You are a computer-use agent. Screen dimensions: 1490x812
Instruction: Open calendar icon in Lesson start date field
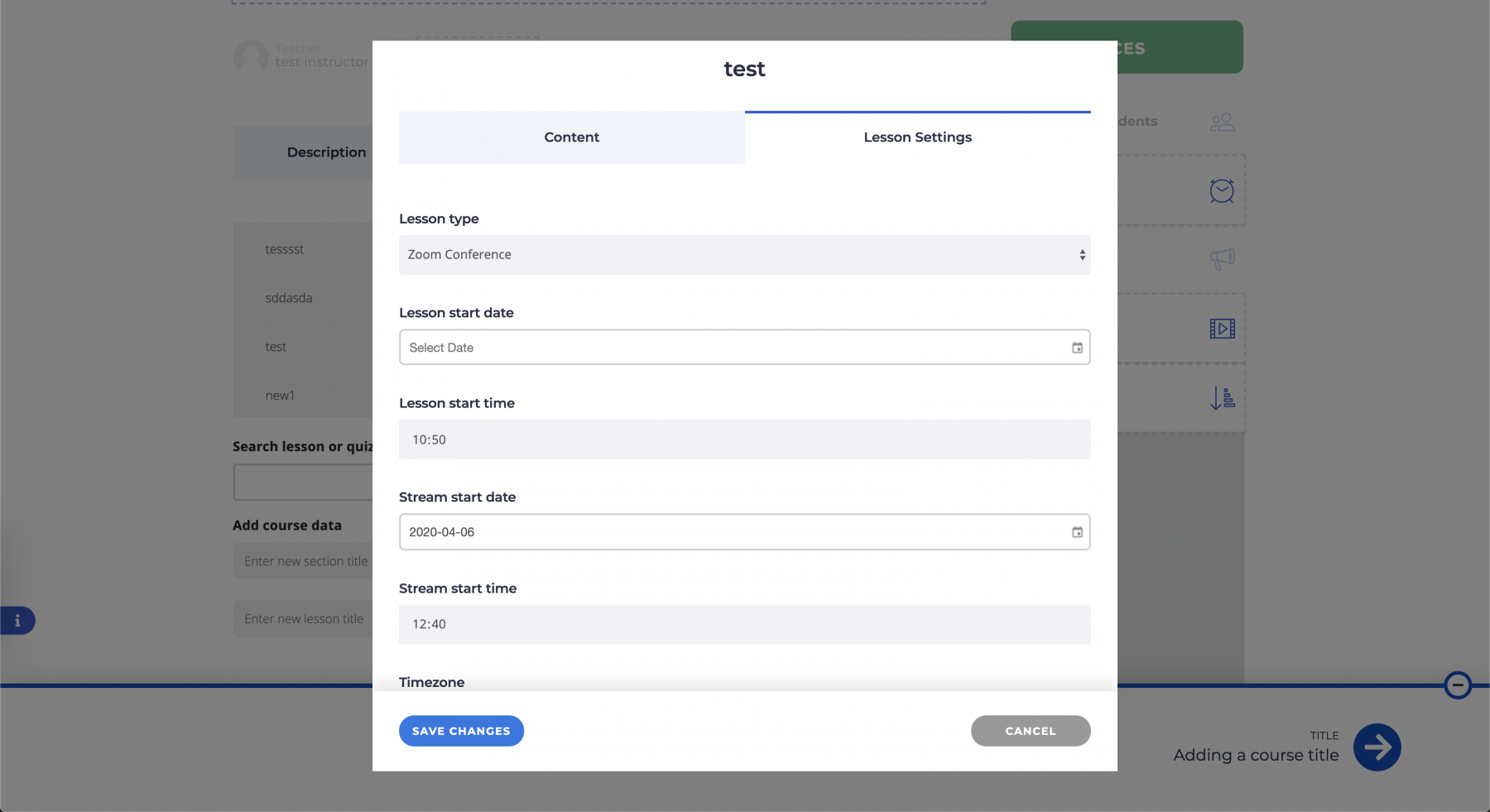[1077, 348]
